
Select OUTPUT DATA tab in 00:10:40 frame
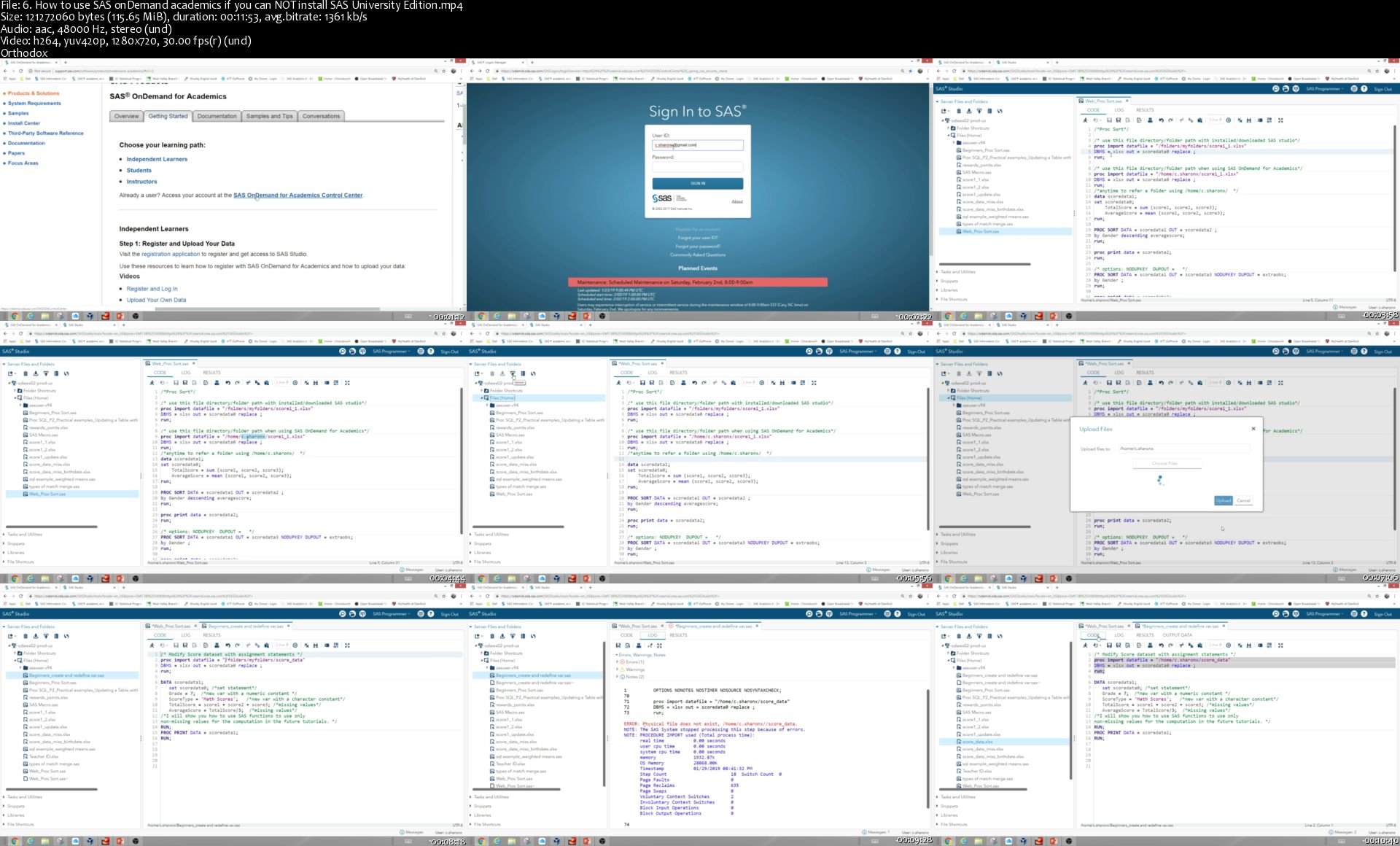point(1177,635)
